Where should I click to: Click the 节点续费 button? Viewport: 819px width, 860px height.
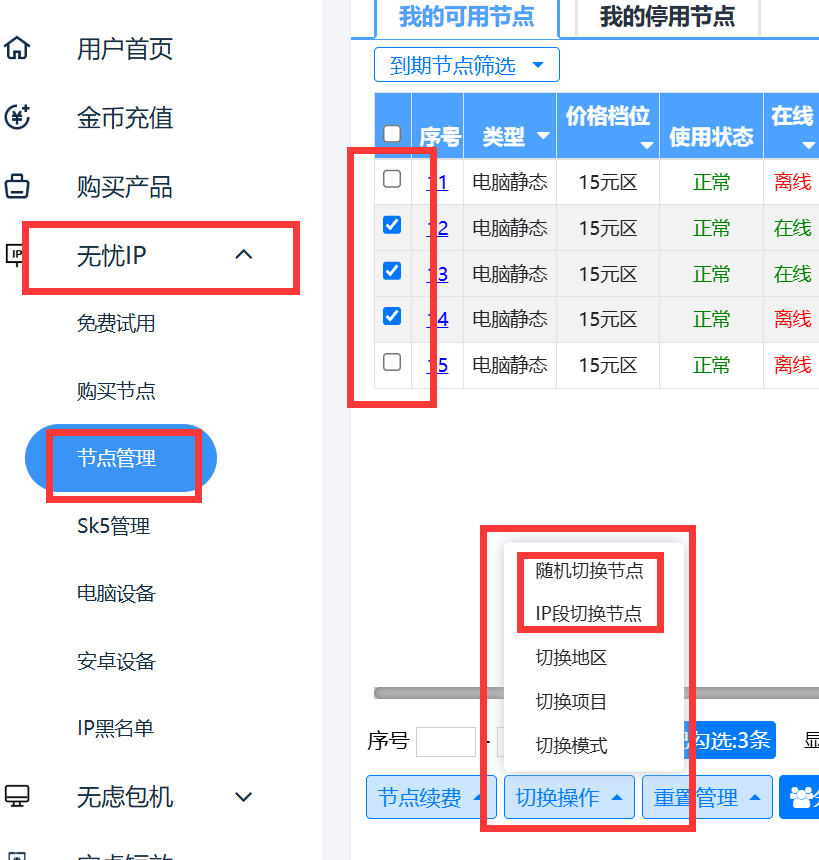(x=430, y=797)
